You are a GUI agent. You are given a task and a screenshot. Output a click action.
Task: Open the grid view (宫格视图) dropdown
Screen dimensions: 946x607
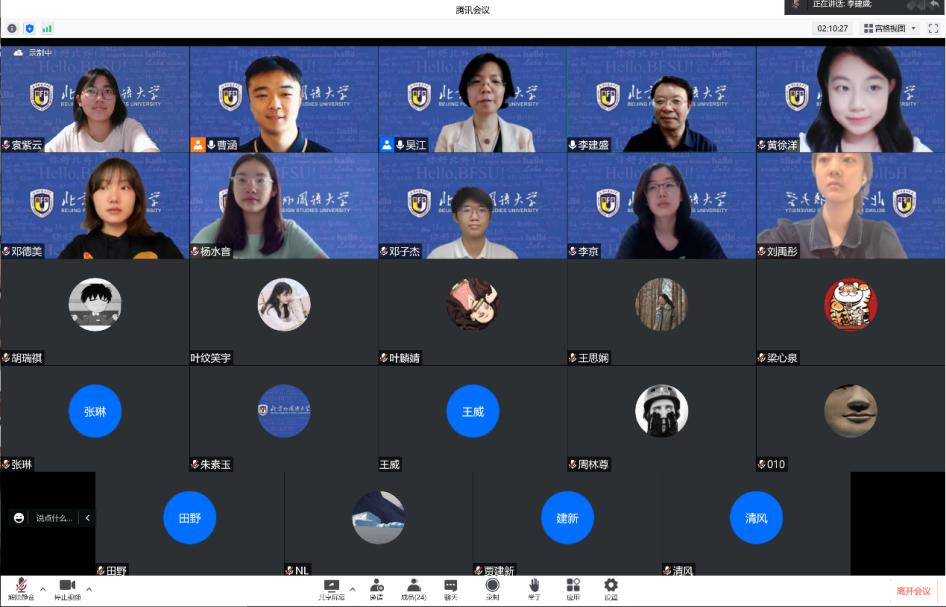[889, 28]
